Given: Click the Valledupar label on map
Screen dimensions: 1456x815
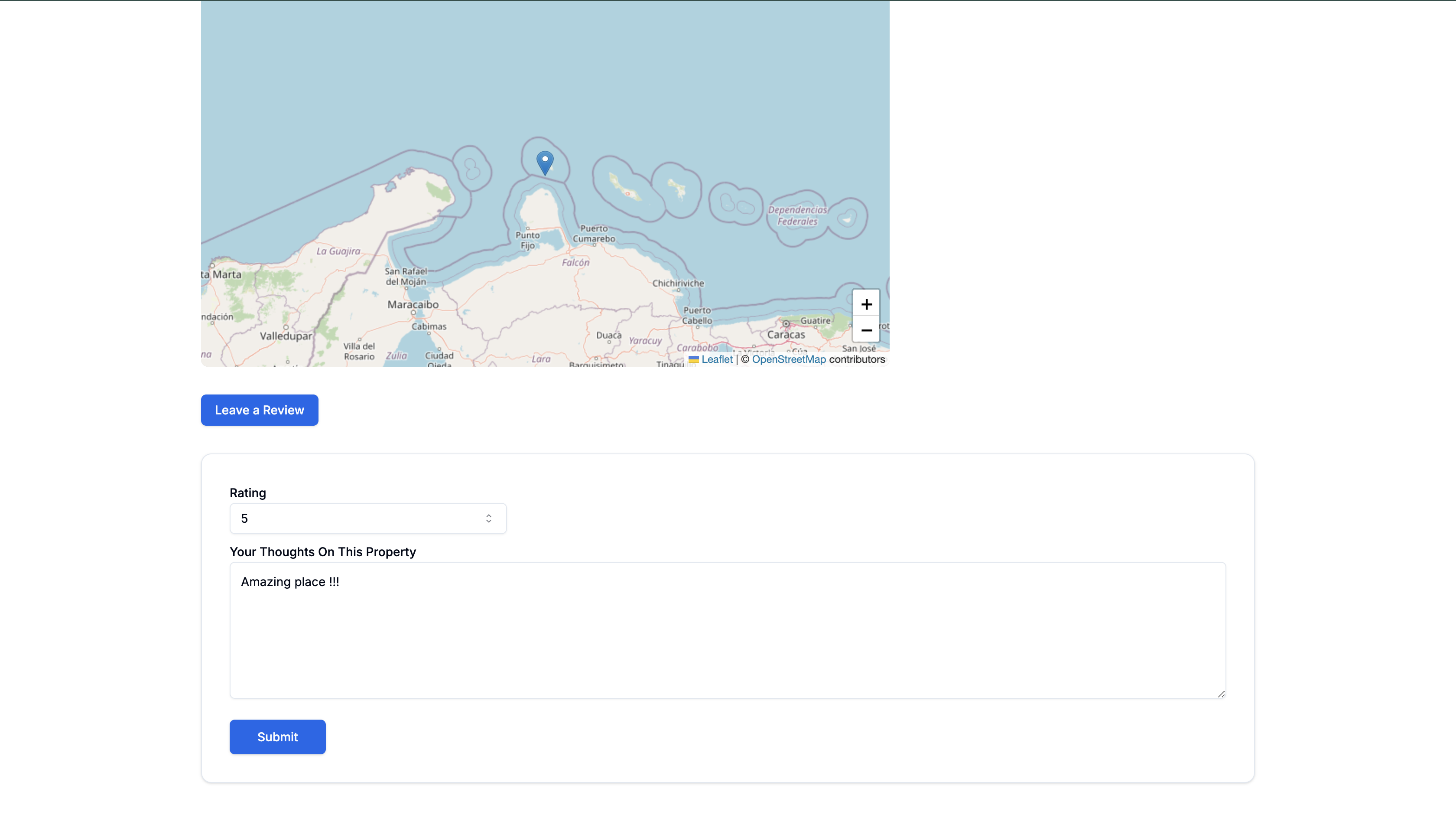Looking at the screenshot, I should coord(286,336).
